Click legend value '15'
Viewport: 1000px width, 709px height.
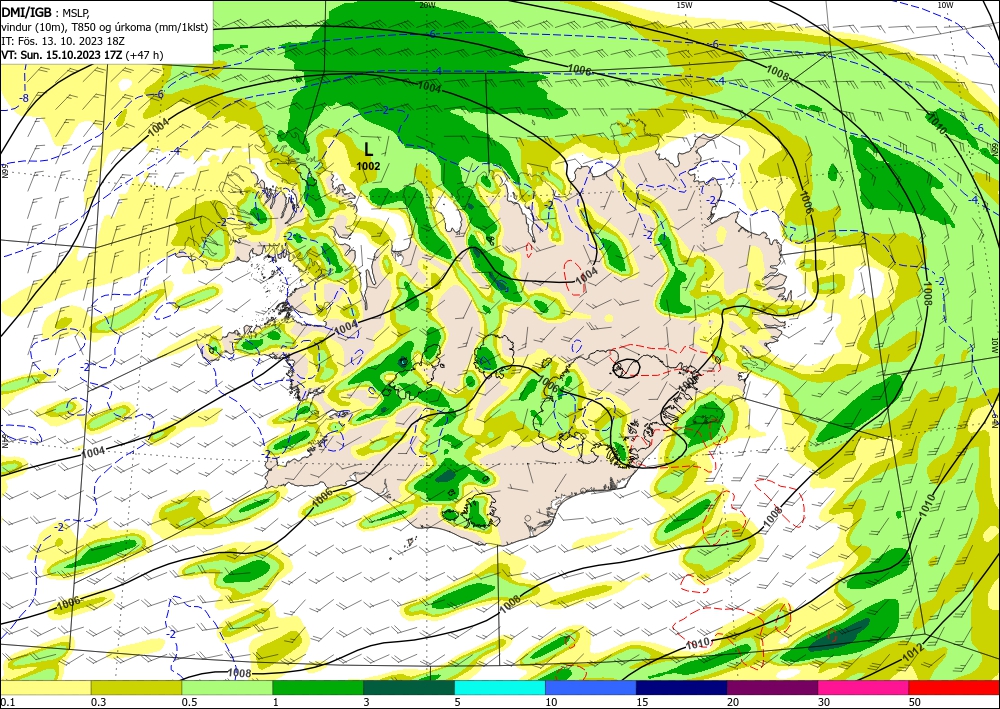(642, 702)
